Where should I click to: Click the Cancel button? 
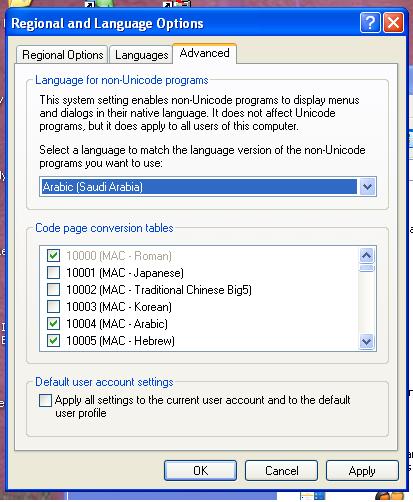pyautogui.click(x=281, y=471)
